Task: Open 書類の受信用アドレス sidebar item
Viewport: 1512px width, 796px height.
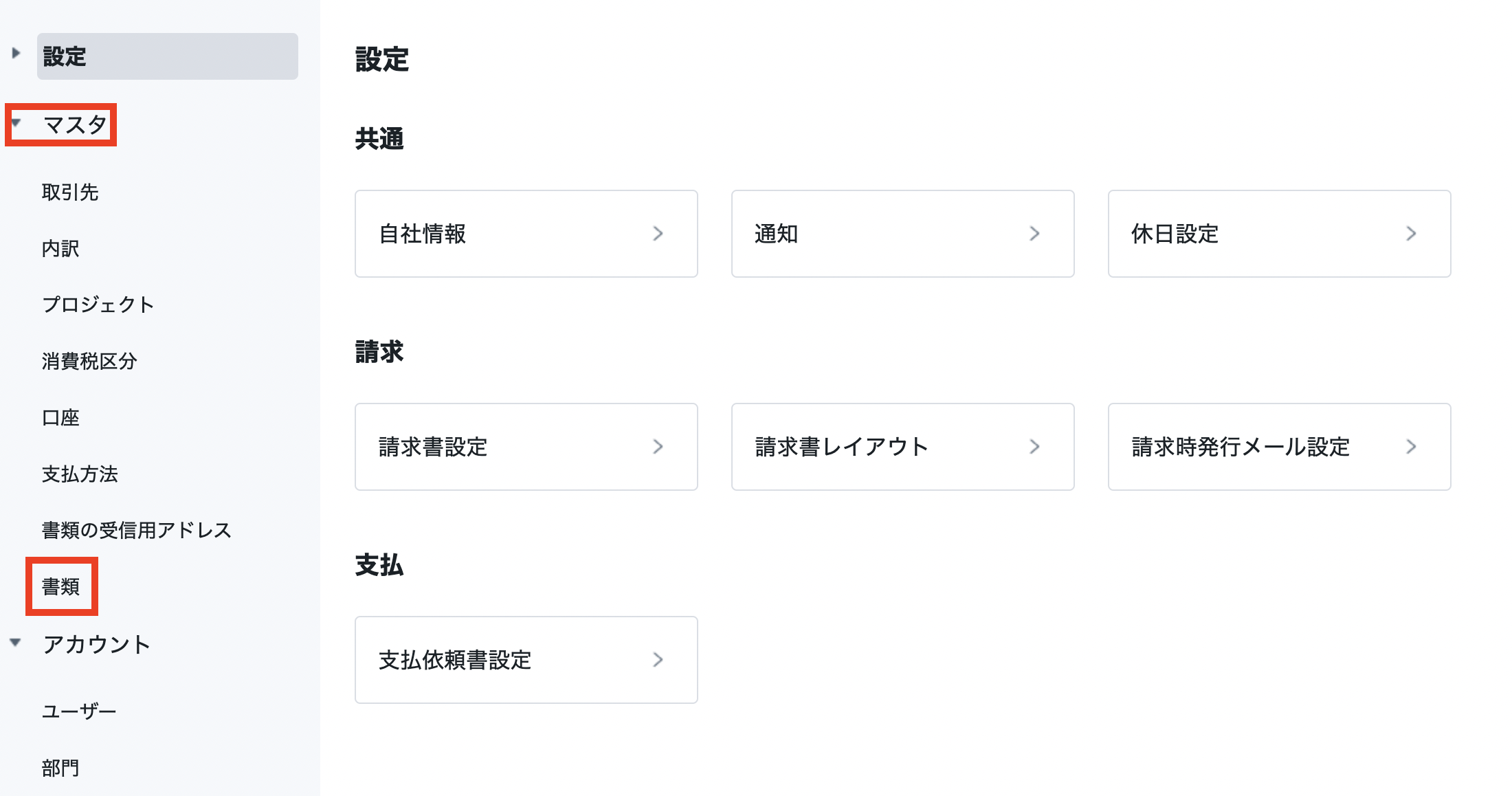Action: (136, 531)
